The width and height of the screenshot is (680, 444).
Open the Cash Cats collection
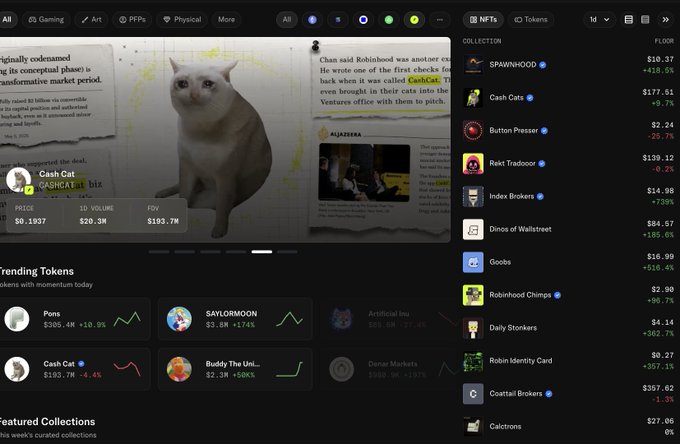pos(568,98)
